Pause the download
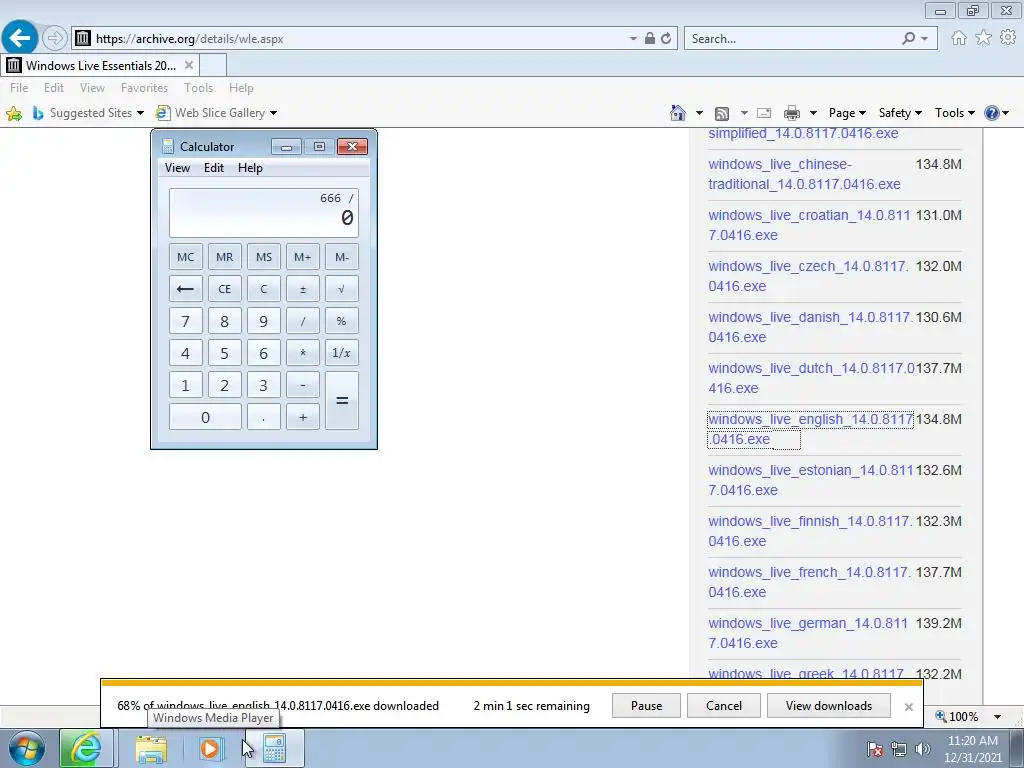Screen dimensions: 1024x768 click(647, 706)
